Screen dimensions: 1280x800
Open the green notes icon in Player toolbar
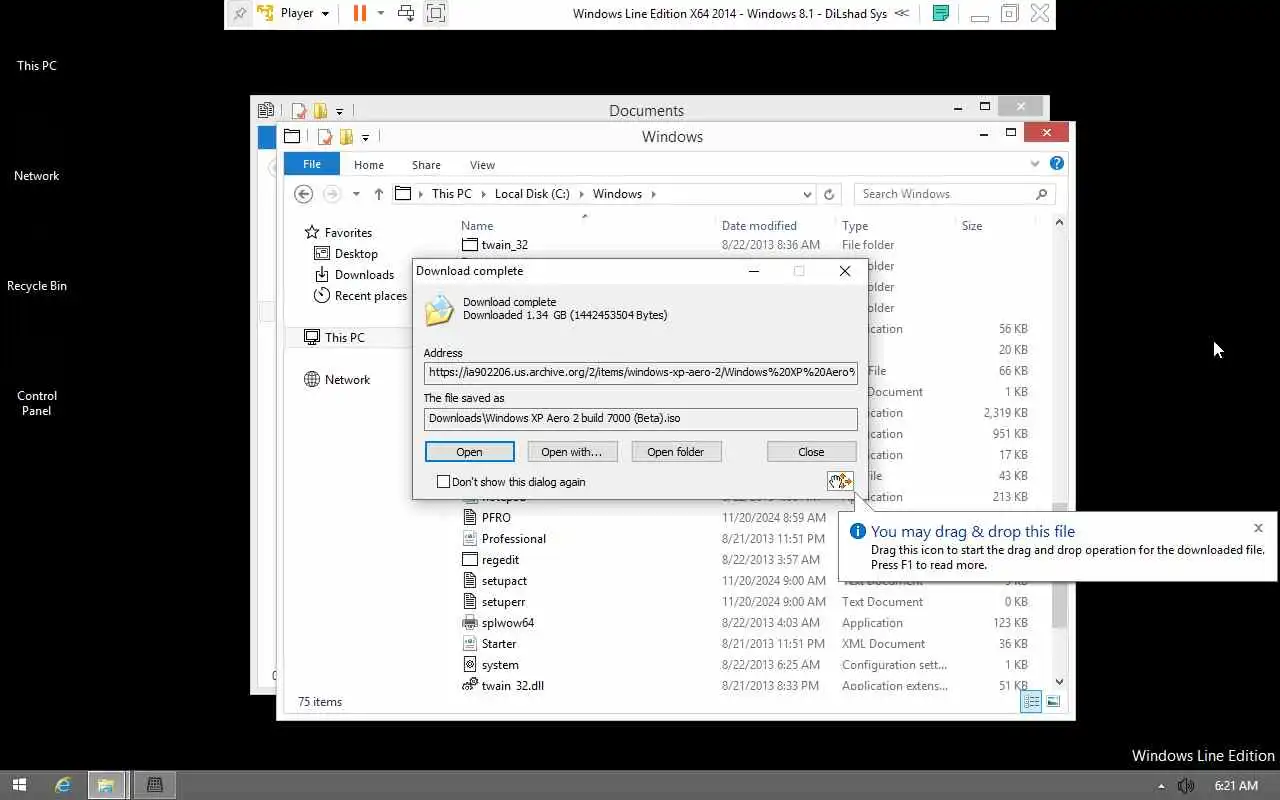pos(940,13)
